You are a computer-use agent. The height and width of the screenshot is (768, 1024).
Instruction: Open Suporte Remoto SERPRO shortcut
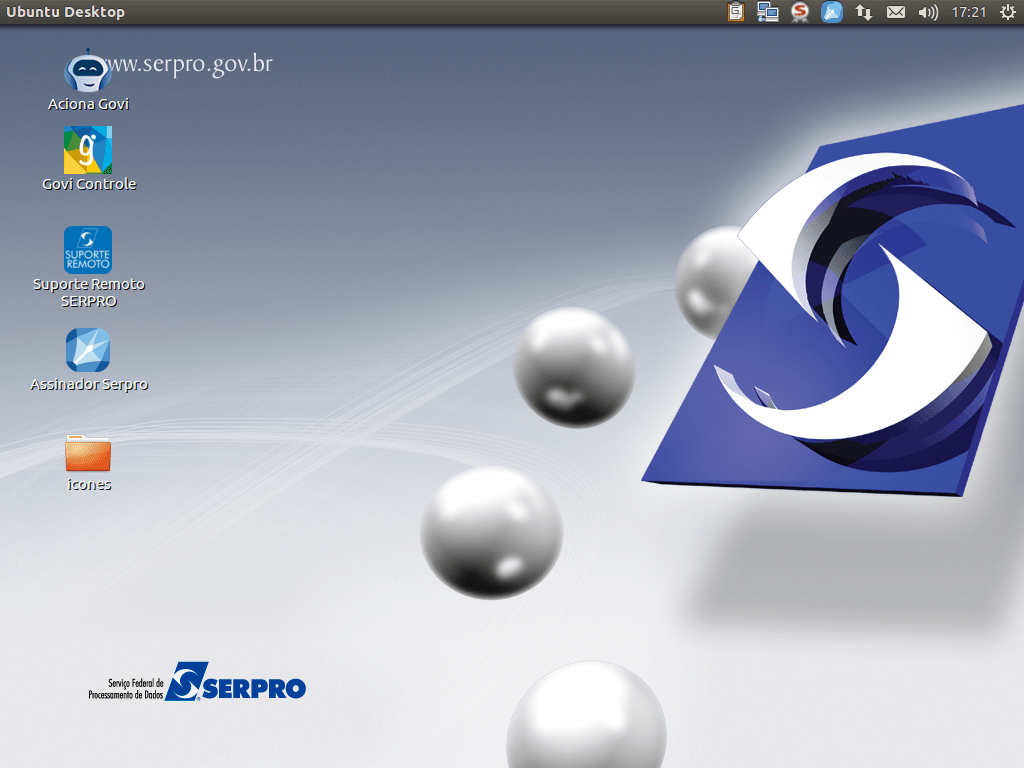point(88,249)
